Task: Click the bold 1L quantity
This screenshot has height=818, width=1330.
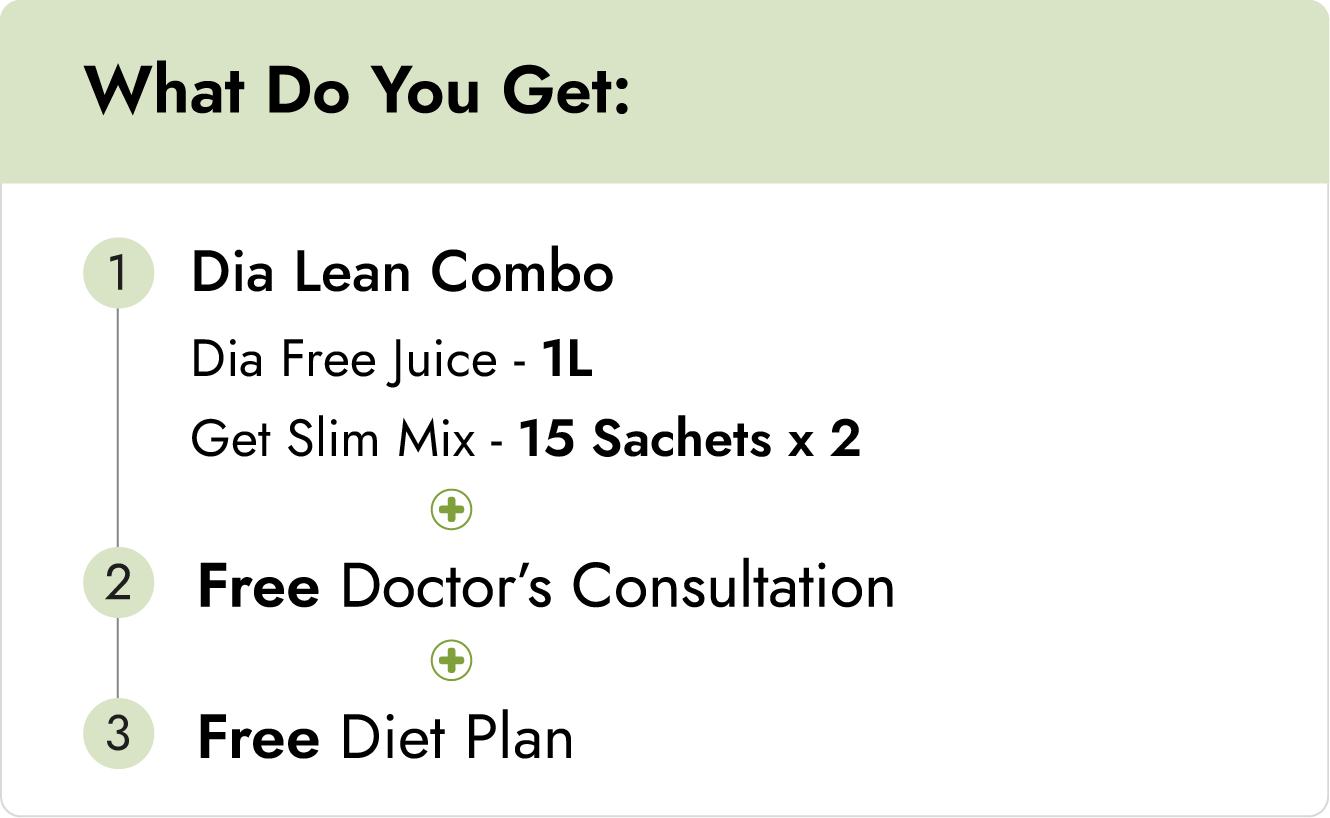Action: tap(567, 361)
